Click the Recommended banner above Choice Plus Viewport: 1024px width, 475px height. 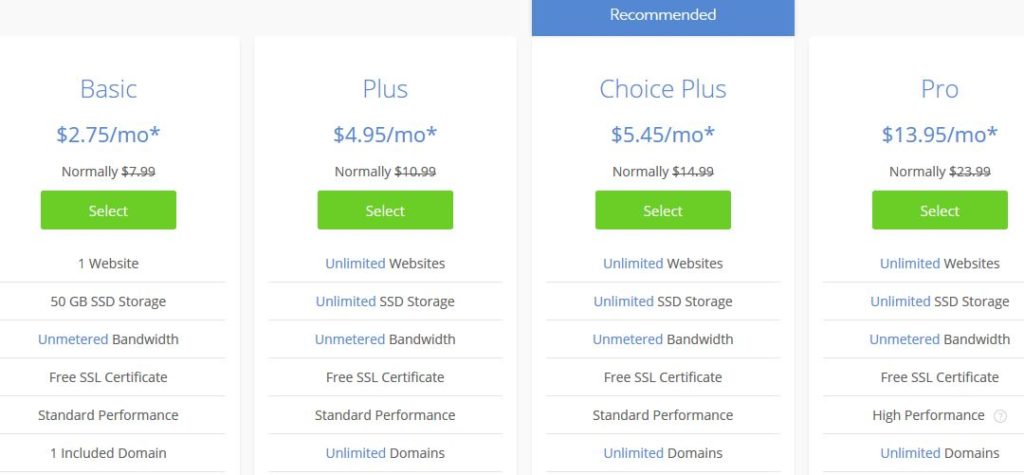[663, 16]
